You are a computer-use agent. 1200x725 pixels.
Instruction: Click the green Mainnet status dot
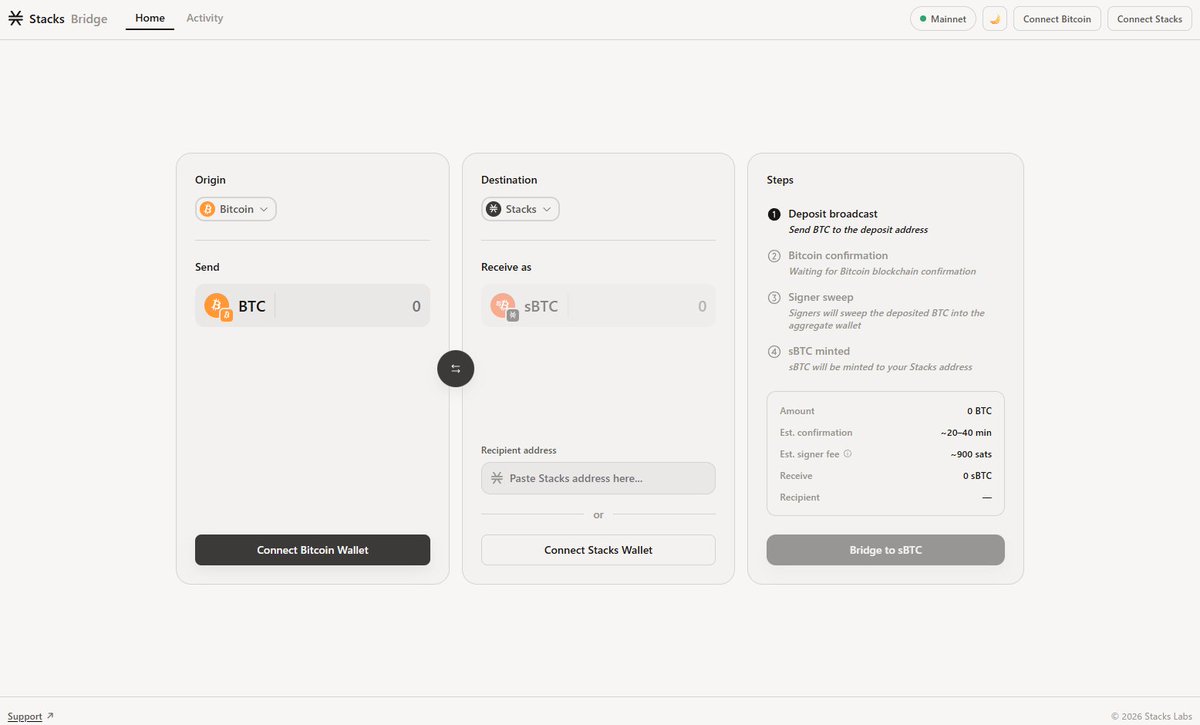tap(922, 19)
